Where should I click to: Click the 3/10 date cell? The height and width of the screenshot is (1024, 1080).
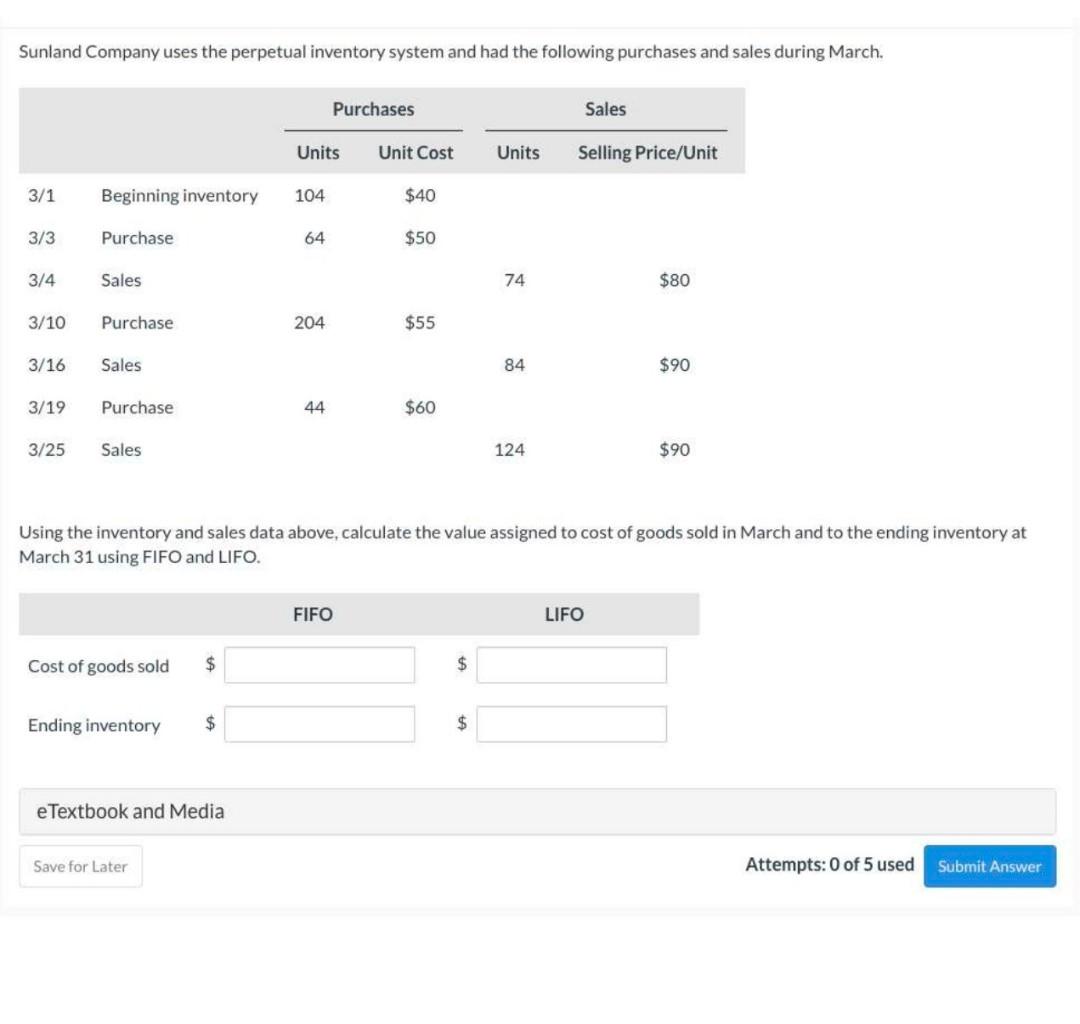point(46,323)
